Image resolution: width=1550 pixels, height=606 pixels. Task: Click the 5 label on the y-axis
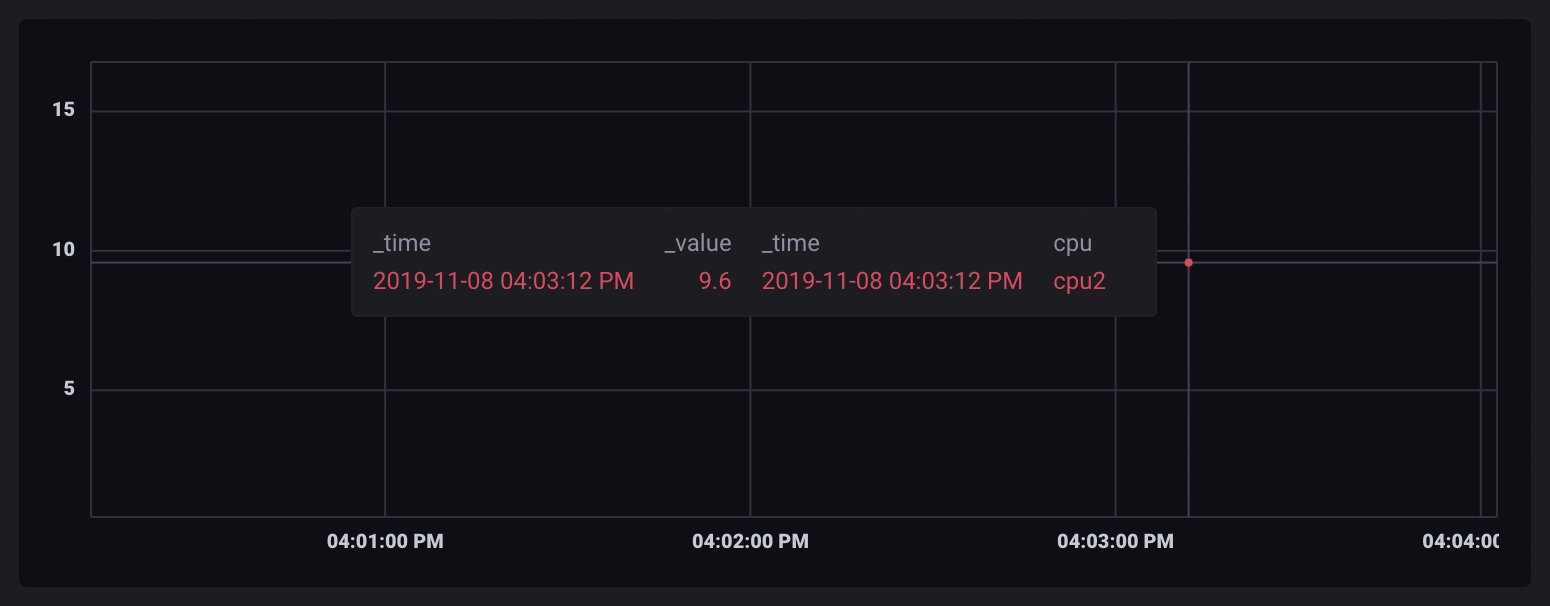coord(69,389)
